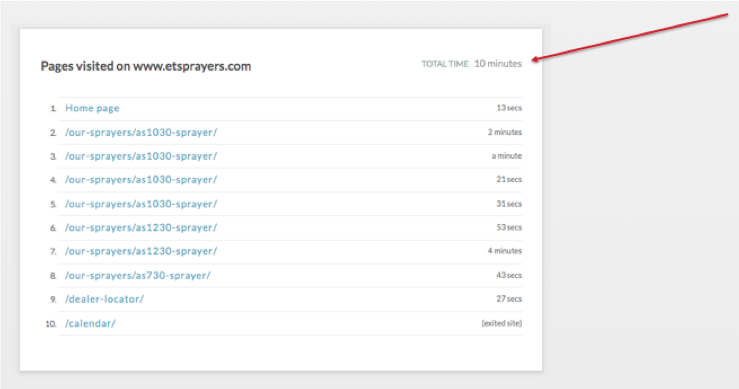The width and height of the screenshot is (739, 389).
Task: Select the '(exited site)' calendar note
Action: pyautogui.click(x=501, y=323)
